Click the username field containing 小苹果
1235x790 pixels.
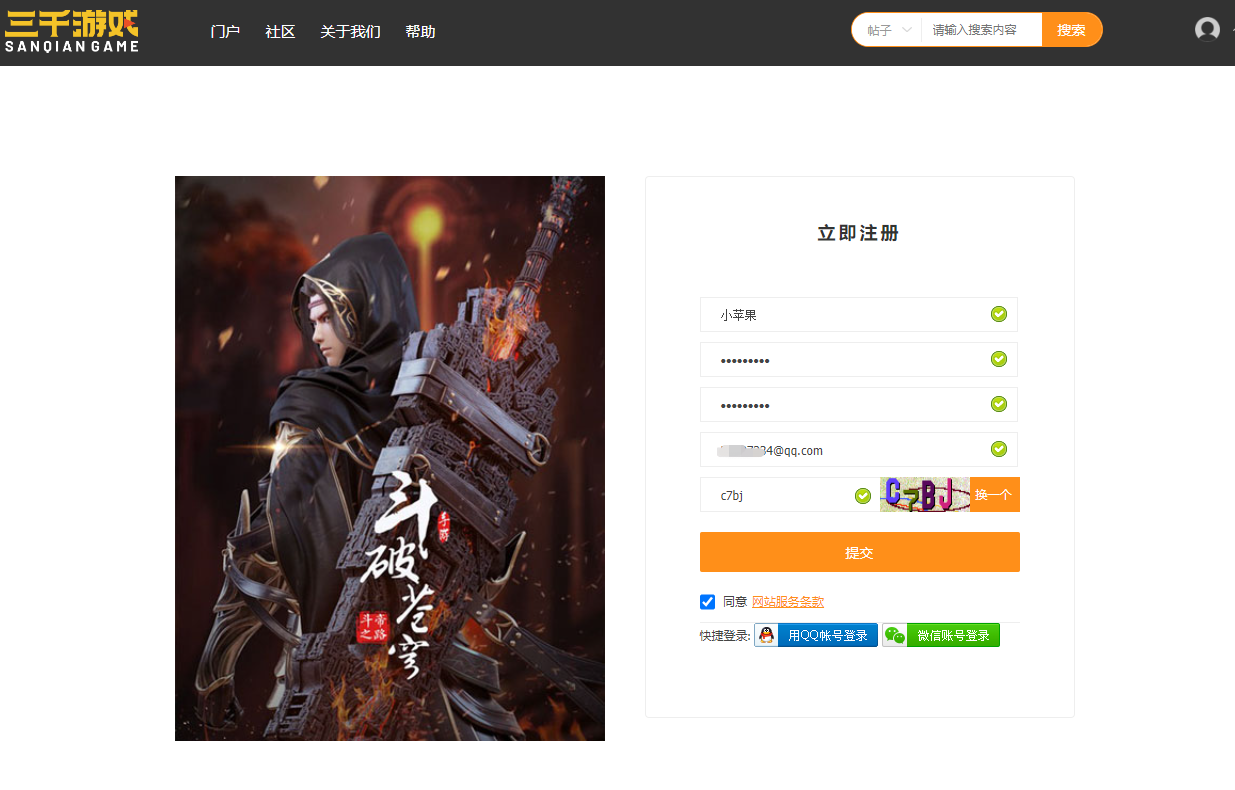859,314
